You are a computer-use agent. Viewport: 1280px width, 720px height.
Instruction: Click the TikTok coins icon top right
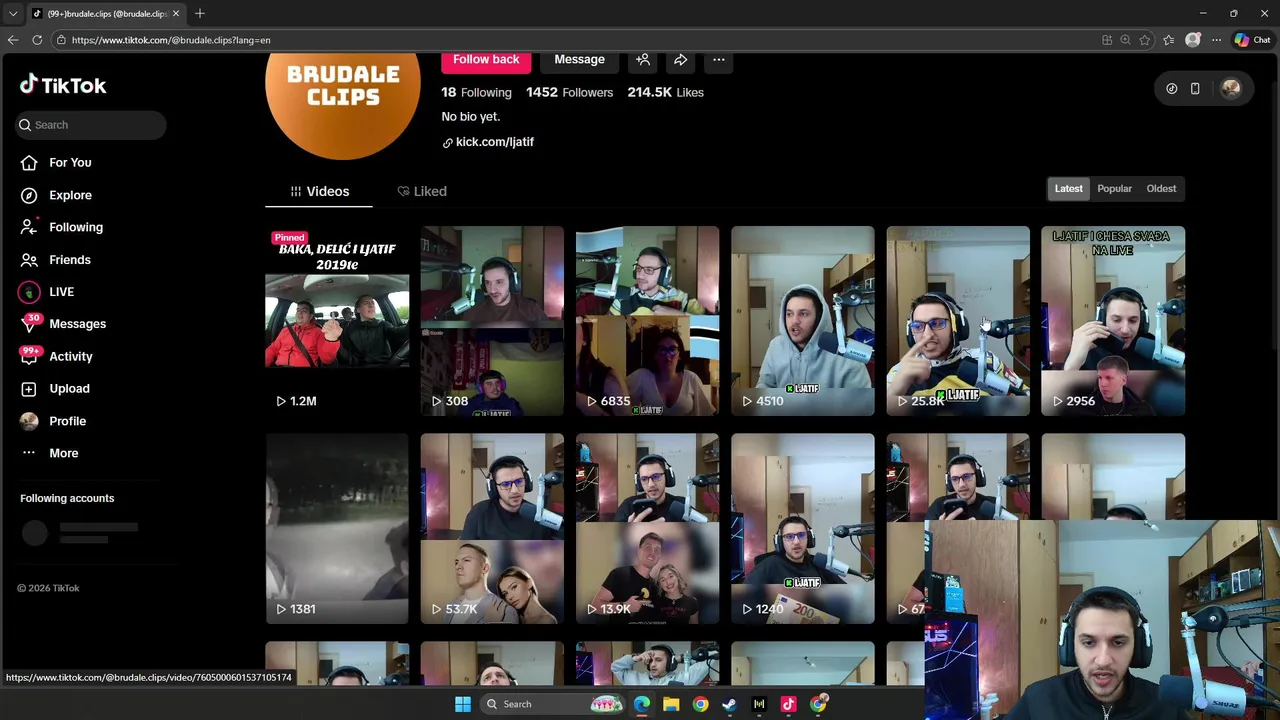(x=1172, y=88)
